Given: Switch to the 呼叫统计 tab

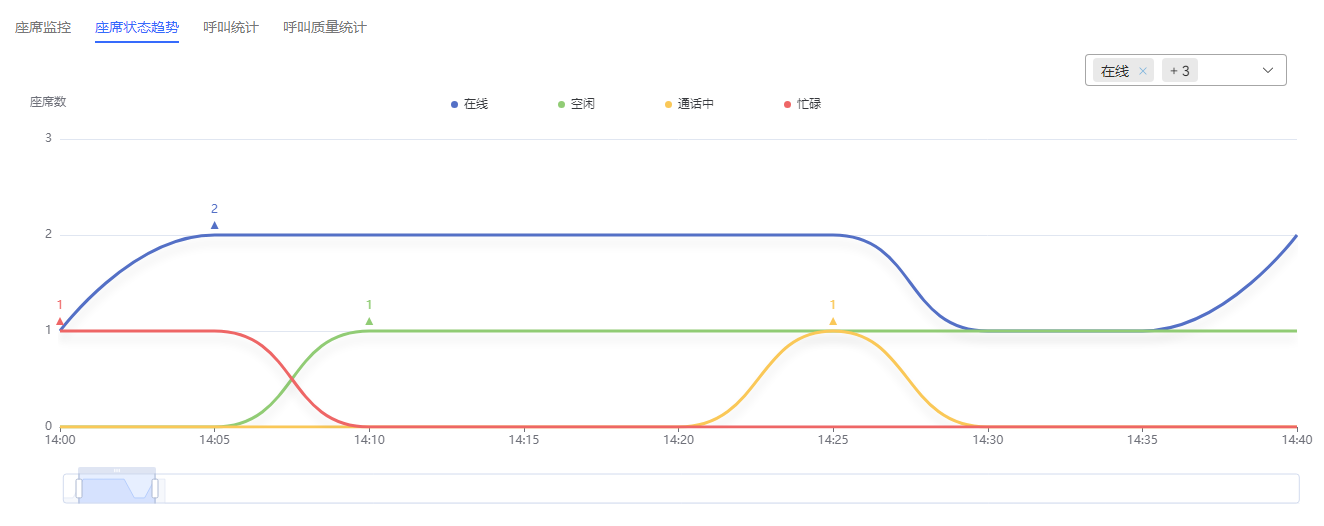Looking at the screenshot, I should [x=230, y=27].
